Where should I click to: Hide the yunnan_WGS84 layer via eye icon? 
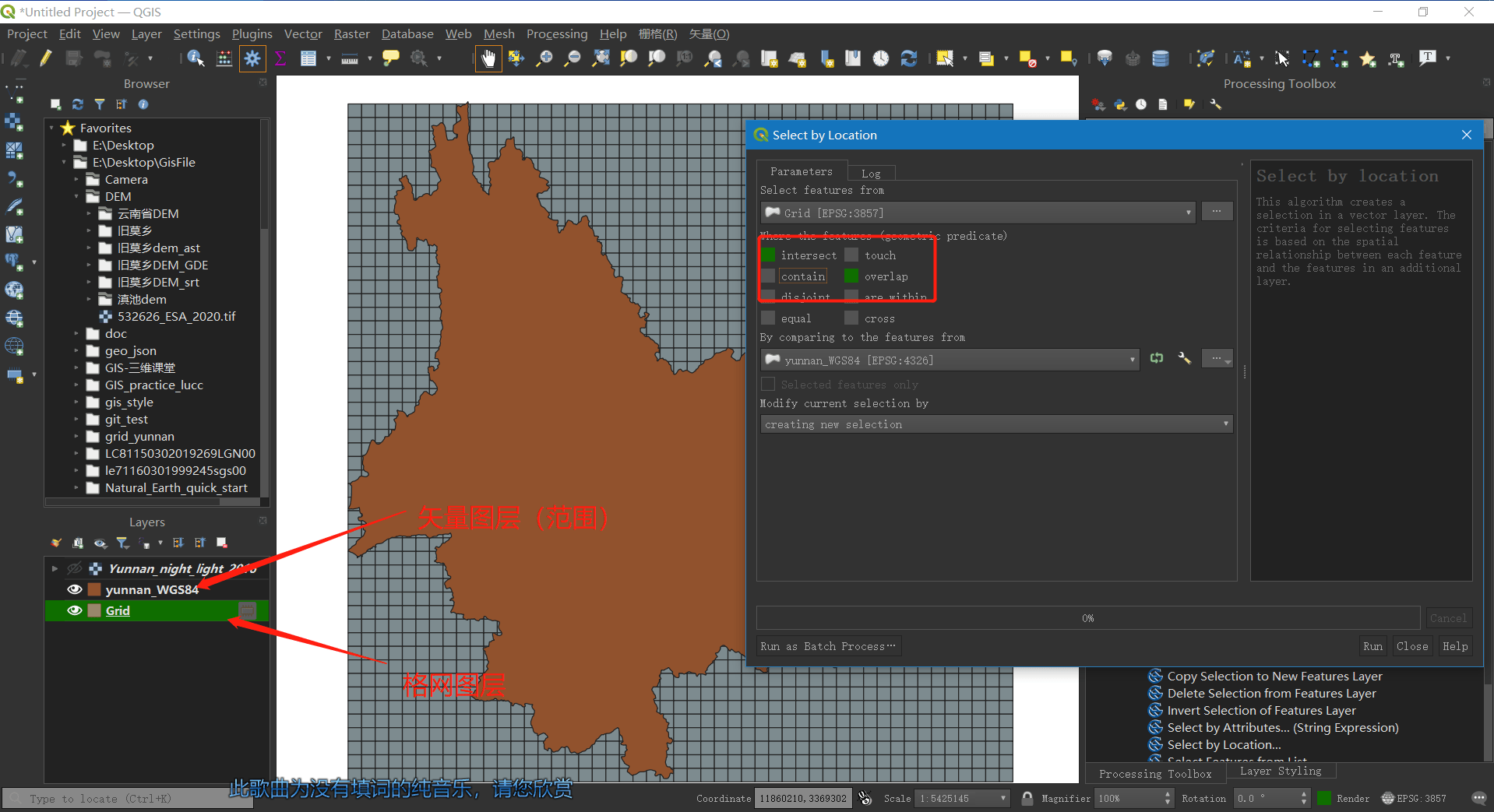point(75,589)
